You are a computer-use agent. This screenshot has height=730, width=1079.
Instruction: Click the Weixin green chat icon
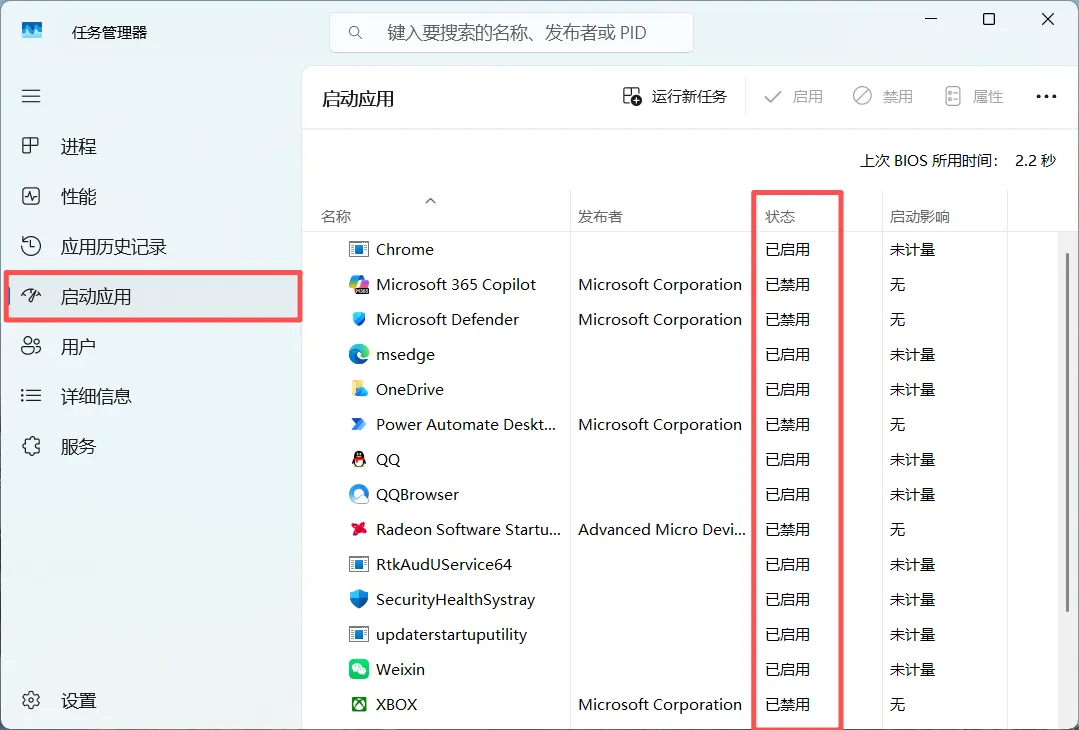[359, 669]
